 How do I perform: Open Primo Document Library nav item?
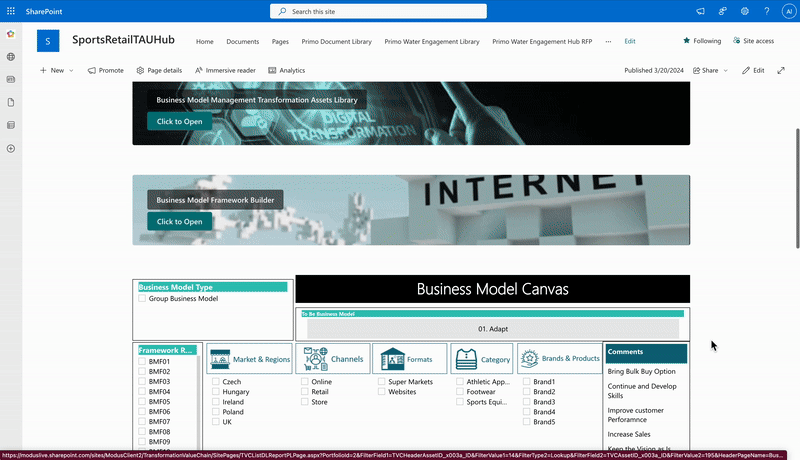[x=337, y=41]
